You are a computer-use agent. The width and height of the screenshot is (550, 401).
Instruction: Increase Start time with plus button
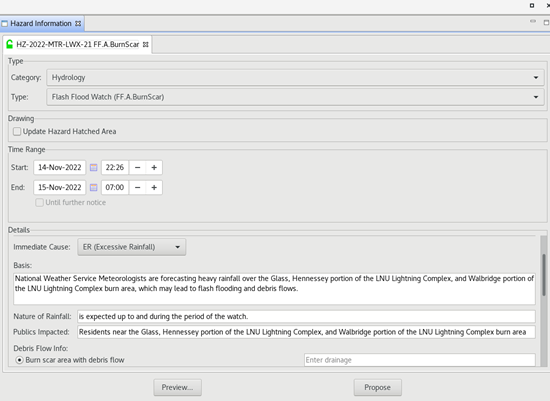(154, 168)
